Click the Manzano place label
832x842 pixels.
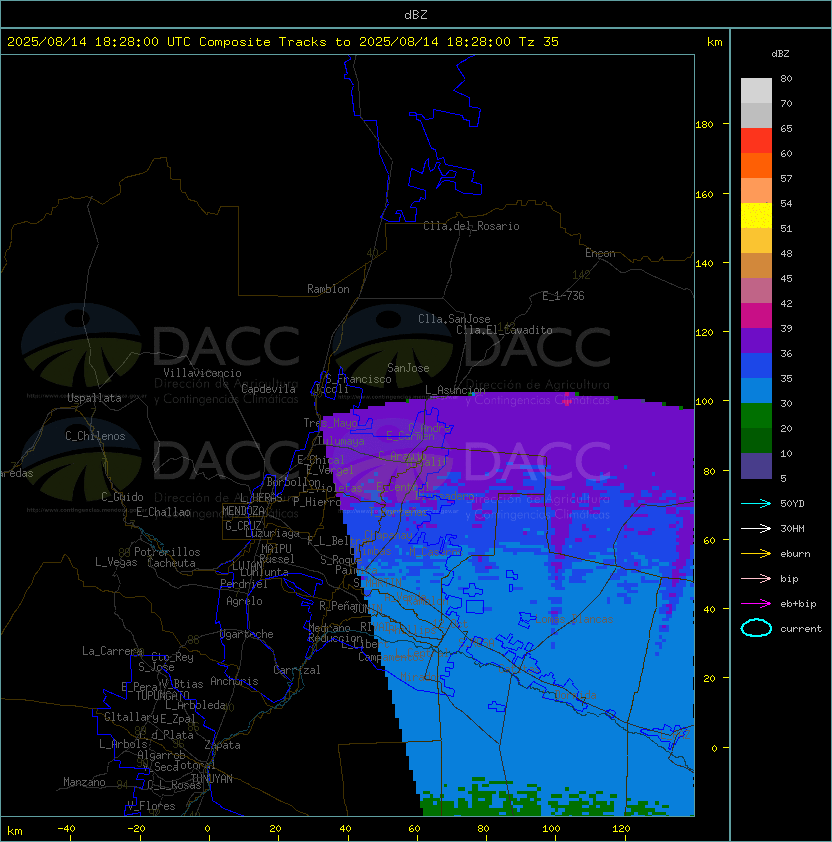coord(84,782)
